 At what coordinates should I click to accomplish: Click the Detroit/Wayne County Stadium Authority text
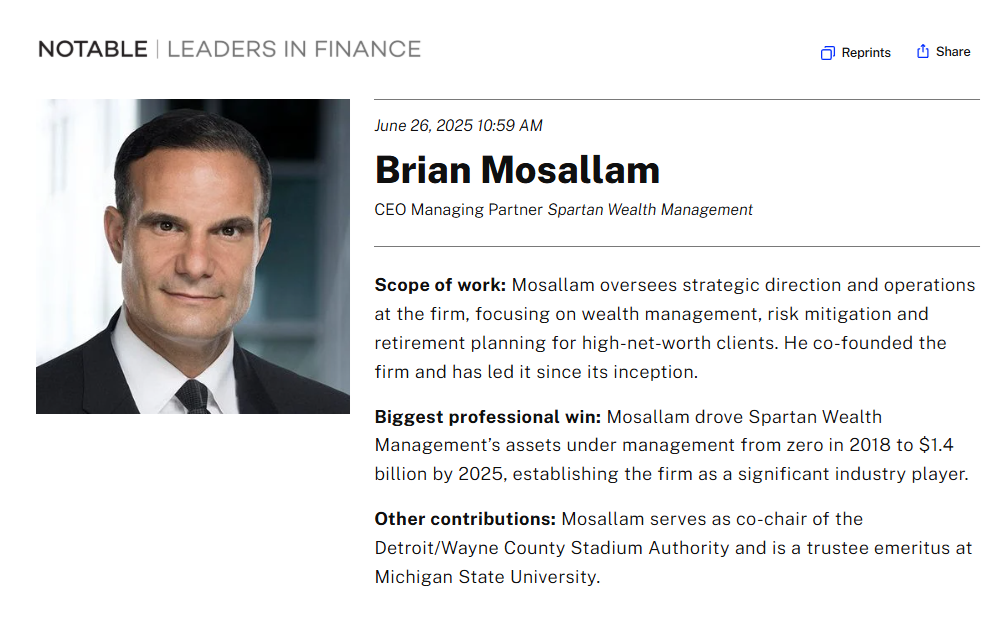(x=552, y=548)
